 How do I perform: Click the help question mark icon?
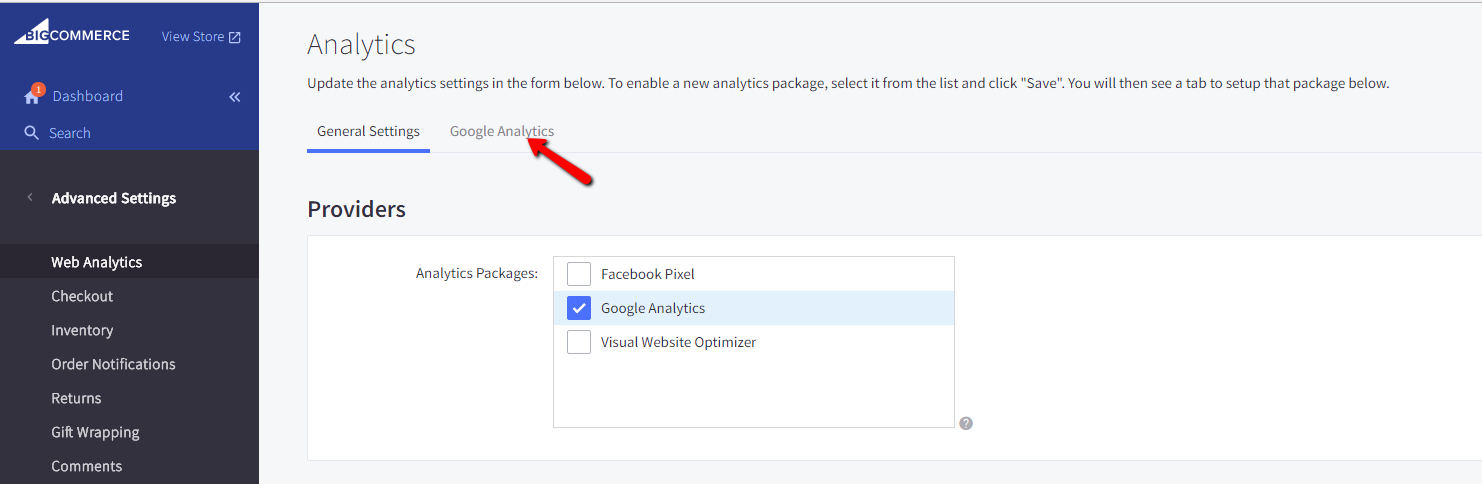pos(966,423)
